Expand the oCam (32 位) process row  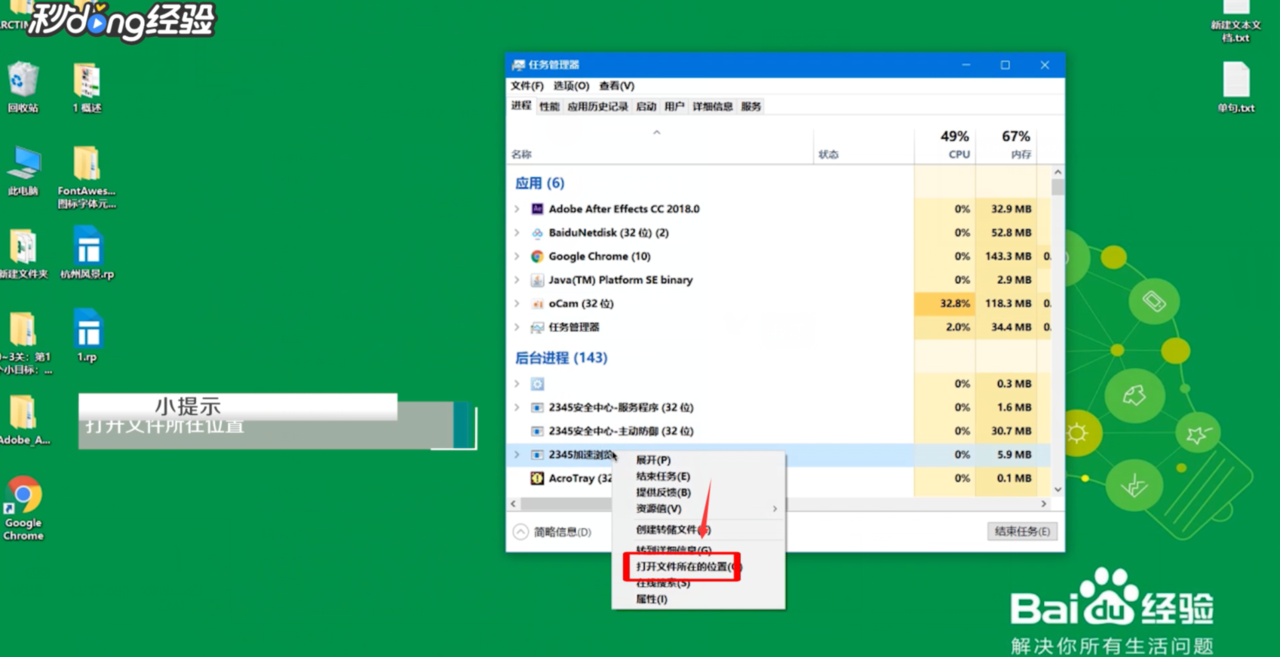(517, 304)
